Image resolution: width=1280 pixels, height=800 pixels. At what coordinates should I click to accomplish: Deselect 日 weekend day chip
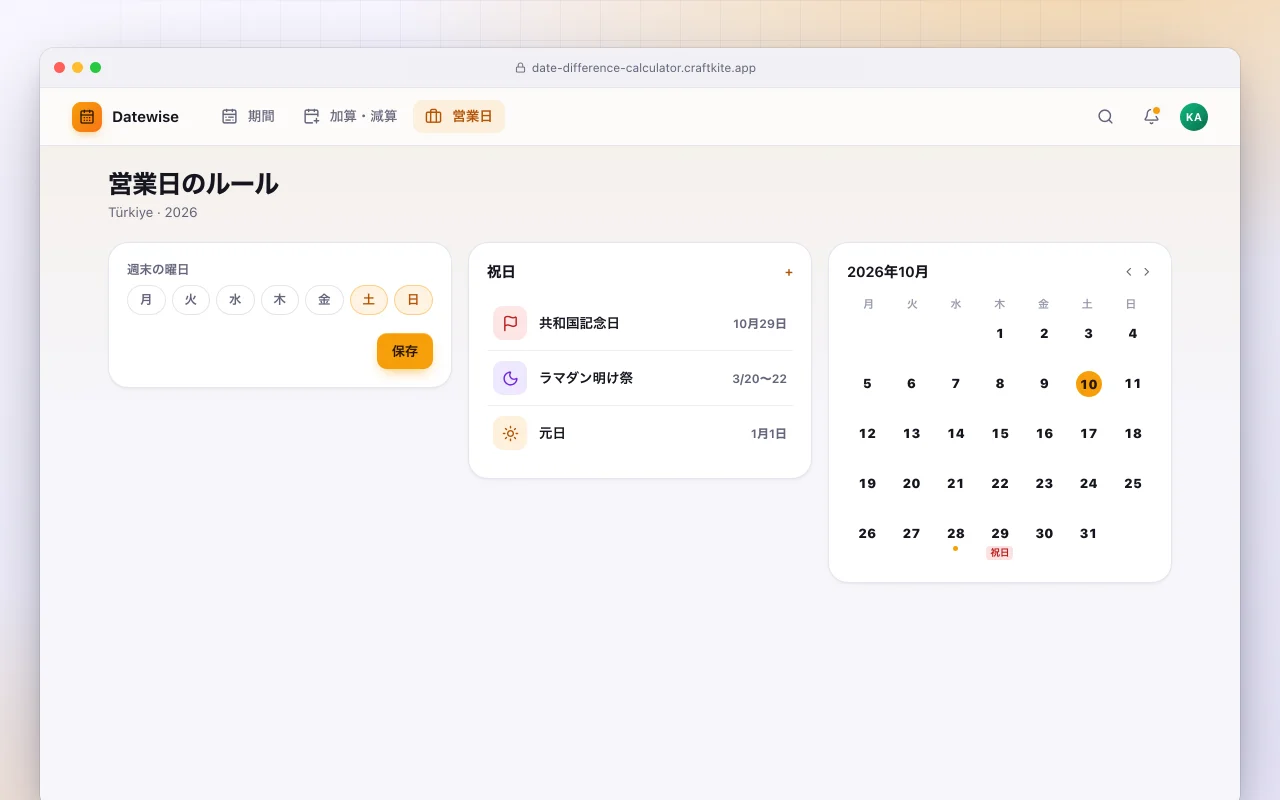(413, 300)
